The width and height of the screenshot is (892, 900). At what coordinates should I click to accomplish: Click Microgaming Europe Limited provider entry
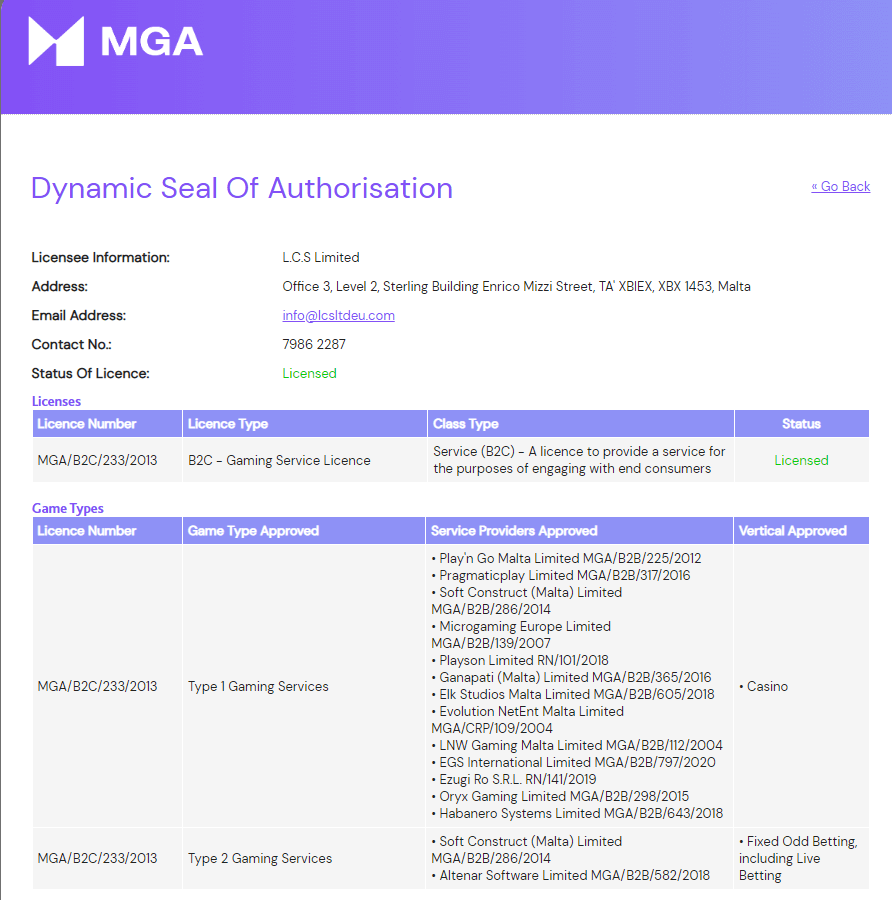(x=521, y=635)
